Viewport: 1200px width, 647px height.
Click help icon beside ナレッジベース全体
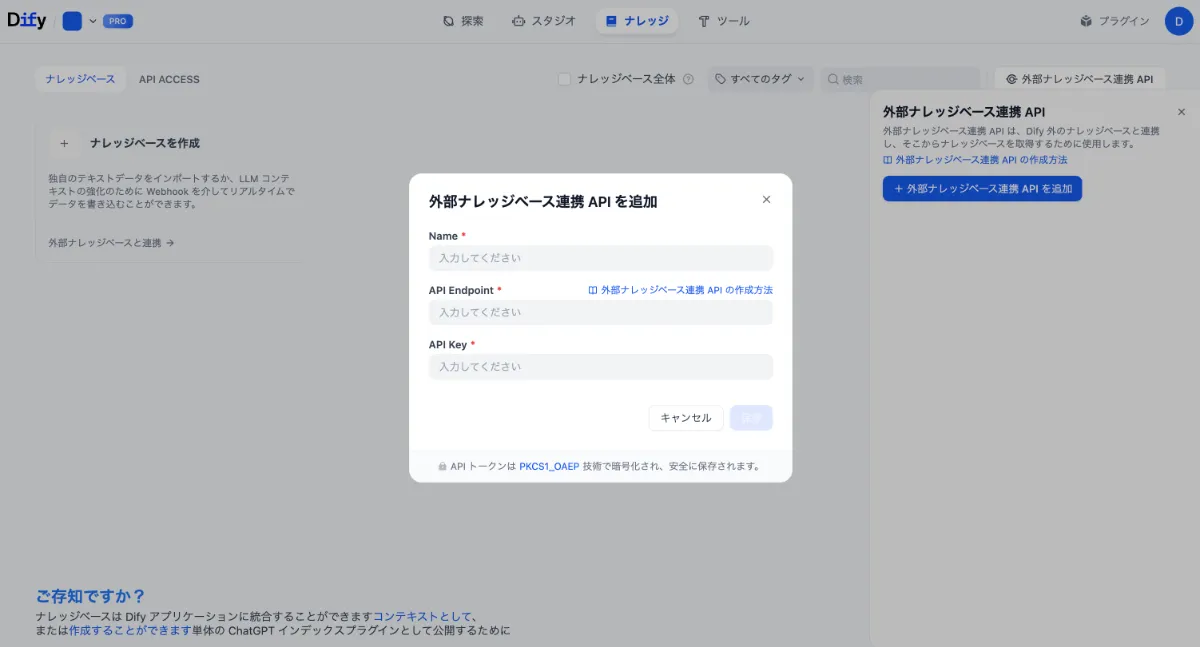pyautogui.click(x=688, y=79)
